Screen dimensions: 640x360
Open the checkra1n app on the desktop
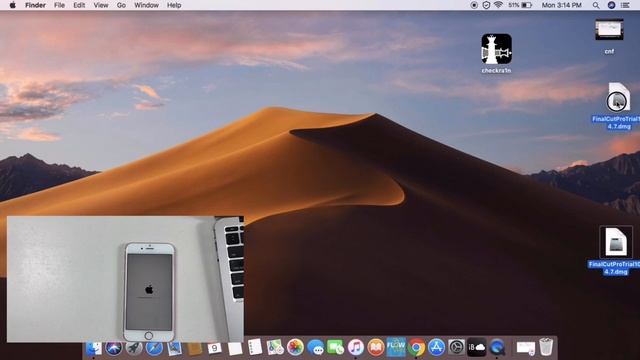coord(496,49)
